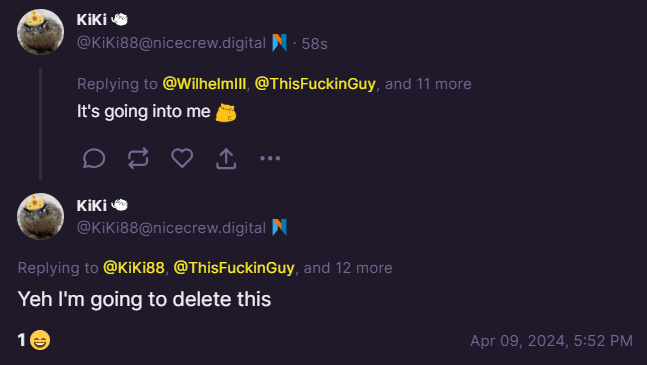
Task: Click the nicecrew instance logo in second post
Action: [x=279, y=227]
